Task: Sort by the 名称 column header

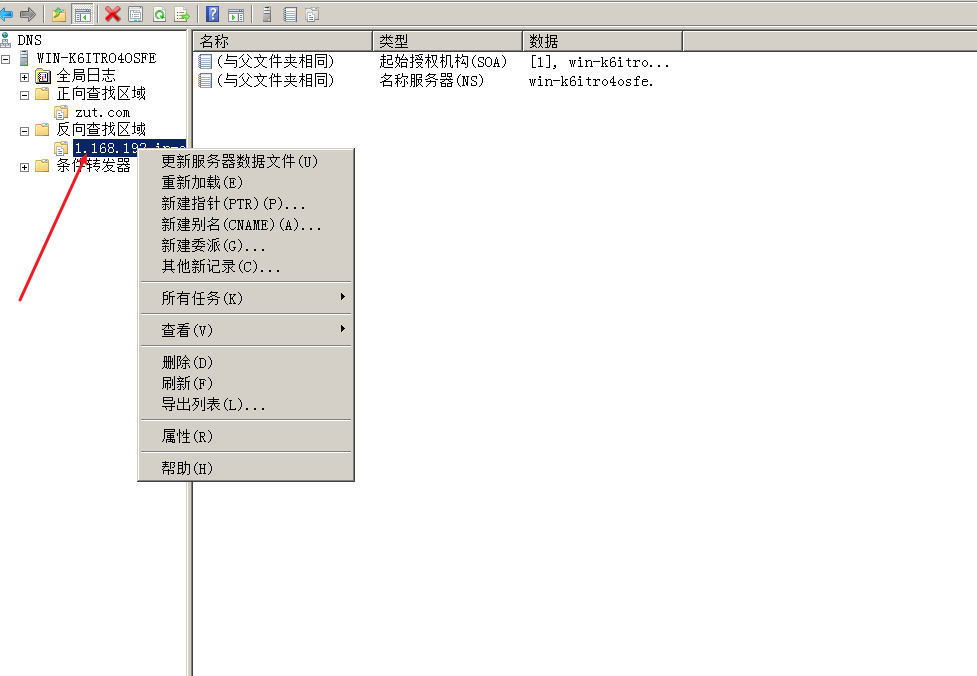Action: click(283, 42)
